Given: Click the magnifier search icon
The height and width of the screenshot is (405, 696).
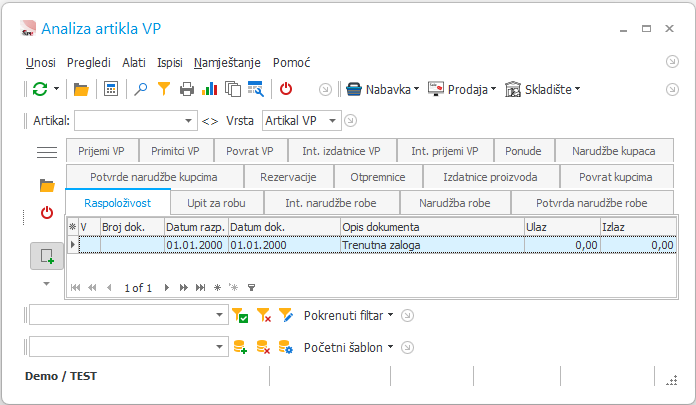Looking at the screenshot, I should click(x=141, y=89).
